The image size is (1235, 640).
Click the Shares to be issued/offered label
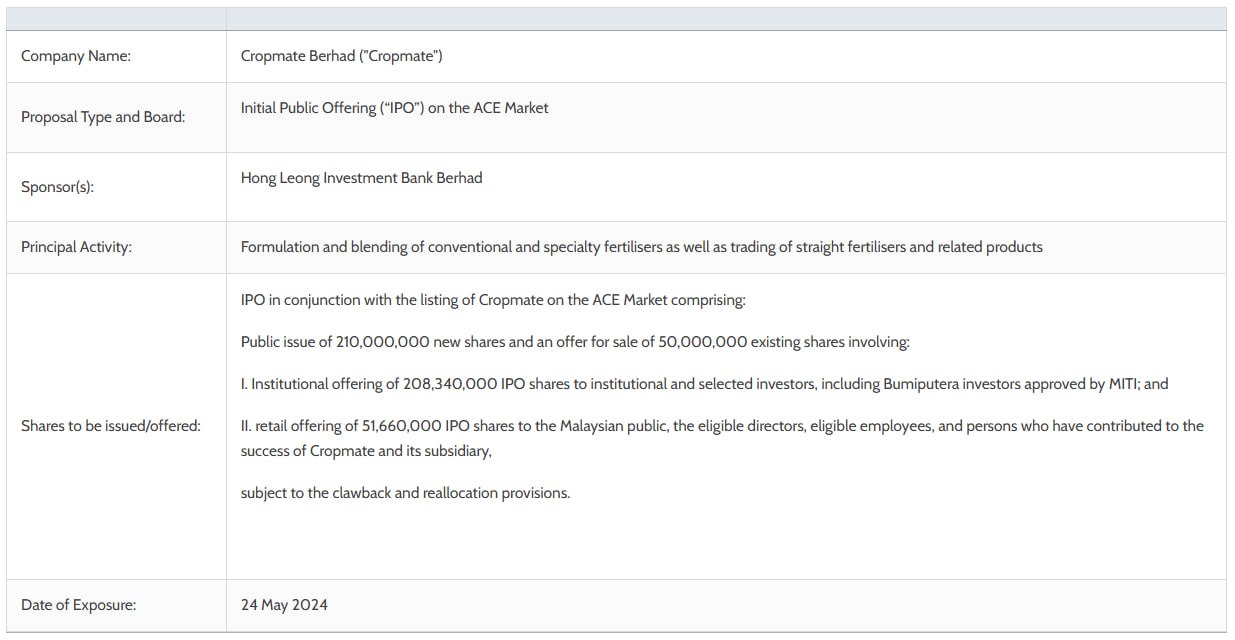(x=111, y=426)
